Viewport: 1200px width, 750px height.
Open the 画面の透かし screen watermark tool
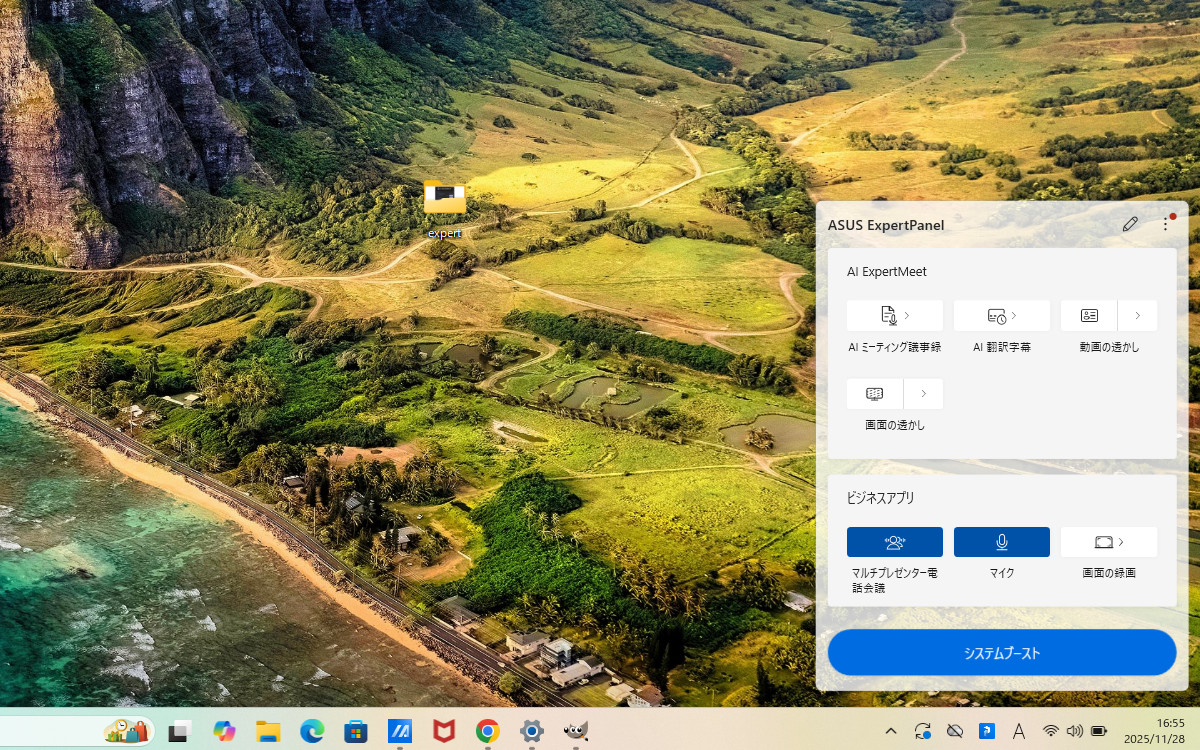[874, 393]
